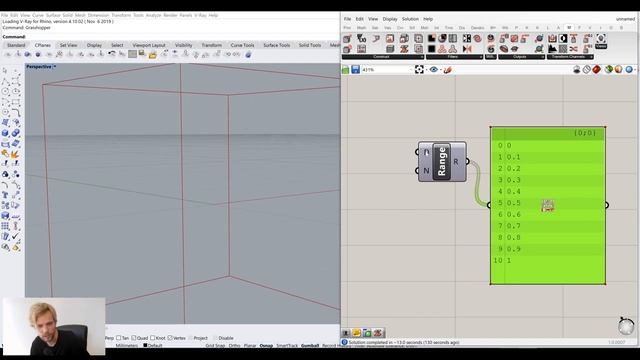Viewport: 640px width, 360px height.
Task: Toggle the Quad osnap checkbox
Action: point(133,338)
